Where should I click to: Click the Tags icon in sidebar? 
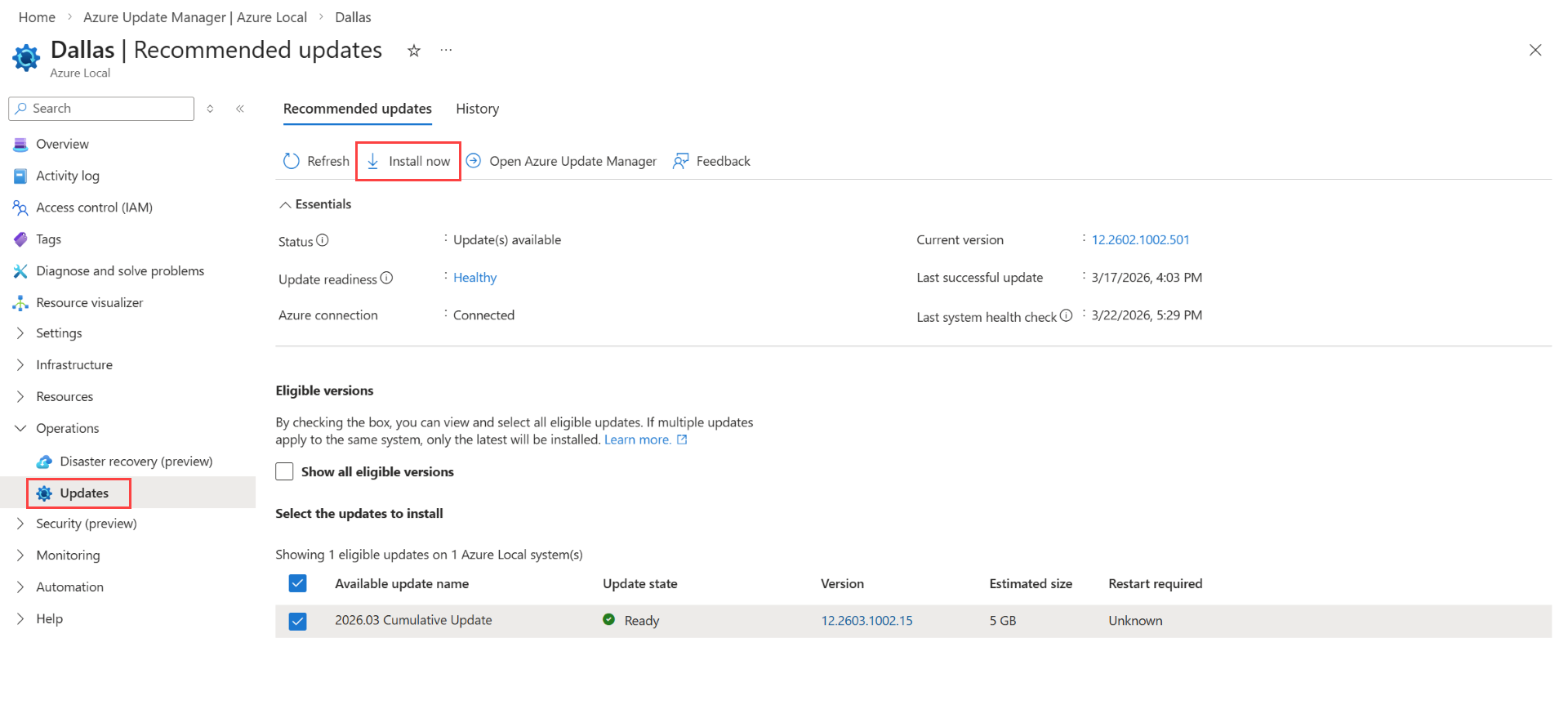pyautogui.click(x=20, y=239)
